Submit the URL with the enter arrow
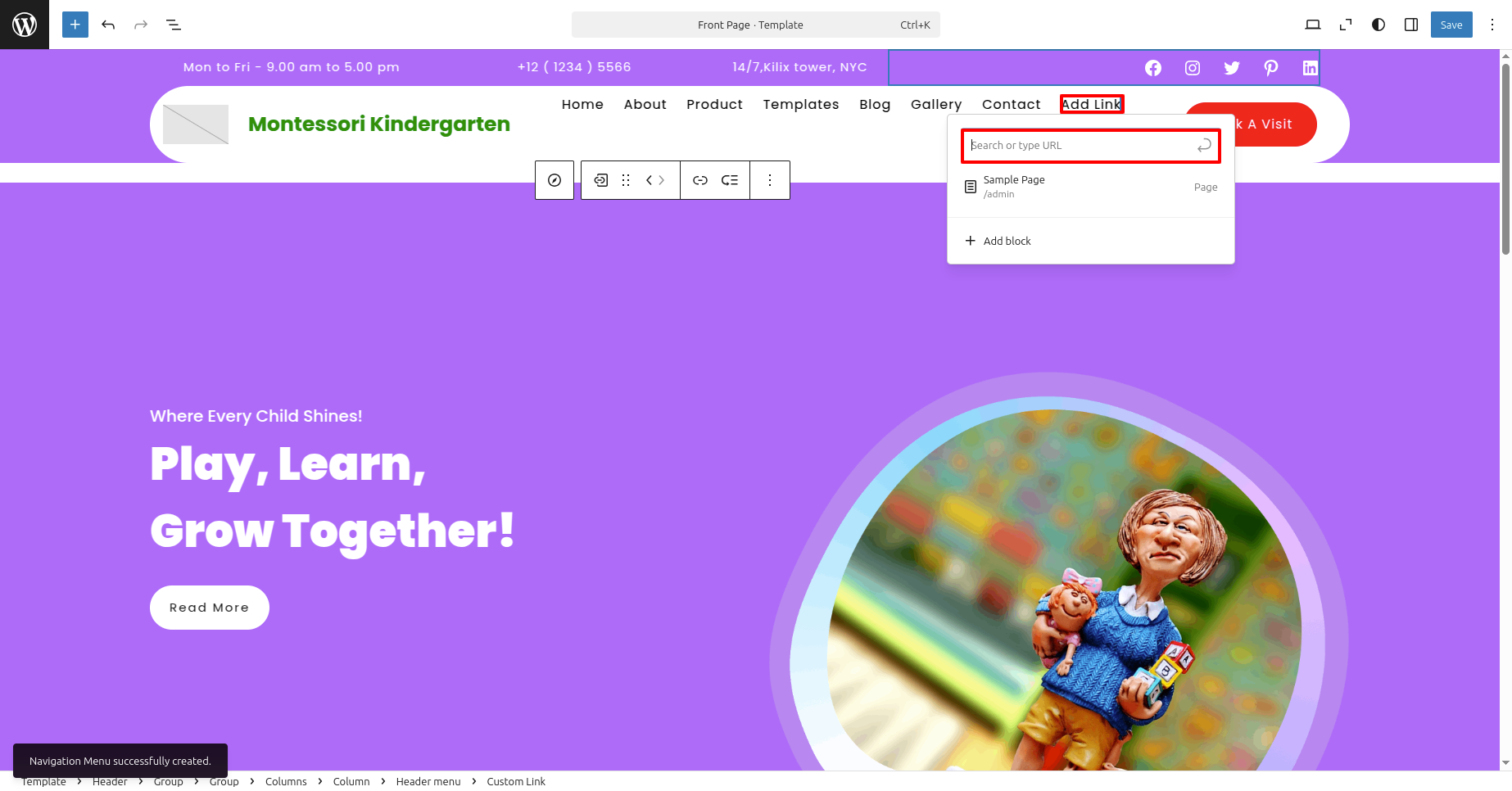This screenshot has height=791, width=1512. point(1204,146)
